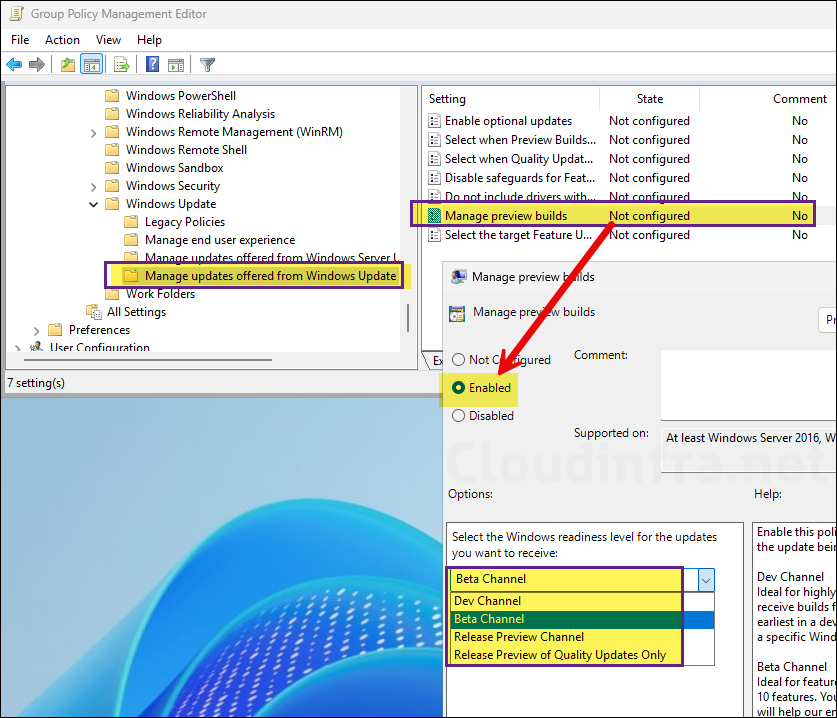Viewport: 837px width, 718px height.
Task: Click the readiness level dropdown arrow
Action: pos(706,580)
